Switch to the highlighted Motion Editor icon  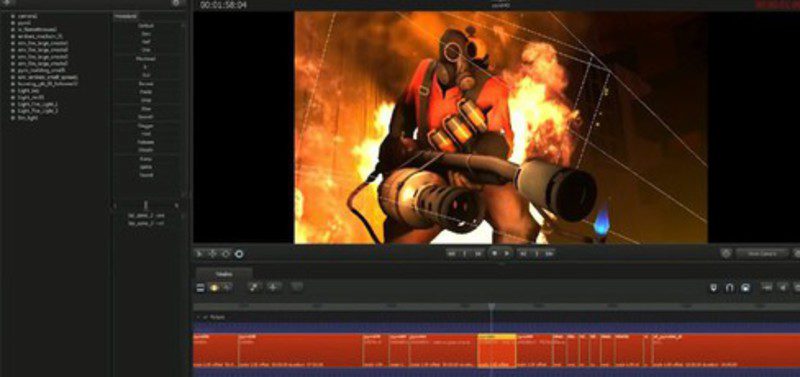[214, 288]
